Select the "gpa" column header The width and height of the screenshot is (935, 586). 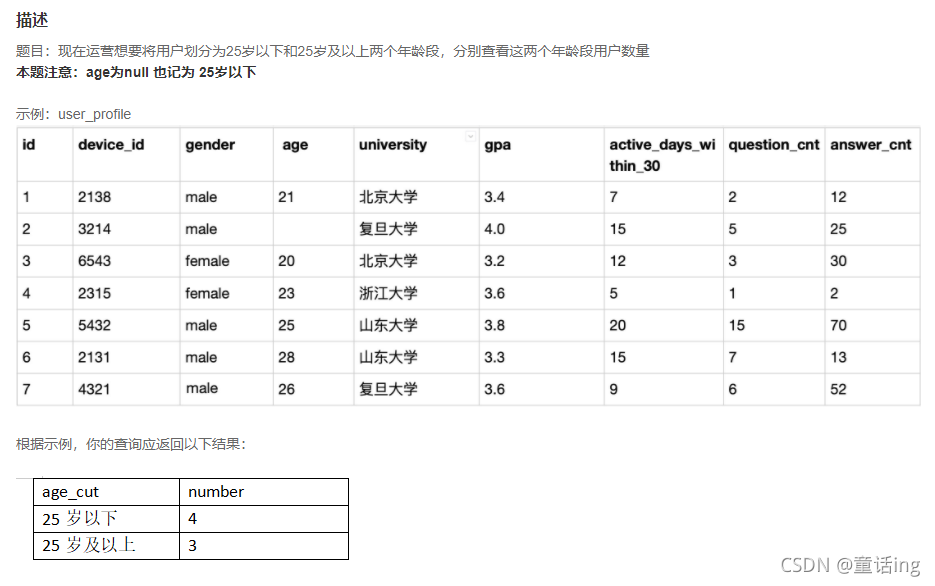[x=497, y=145]
